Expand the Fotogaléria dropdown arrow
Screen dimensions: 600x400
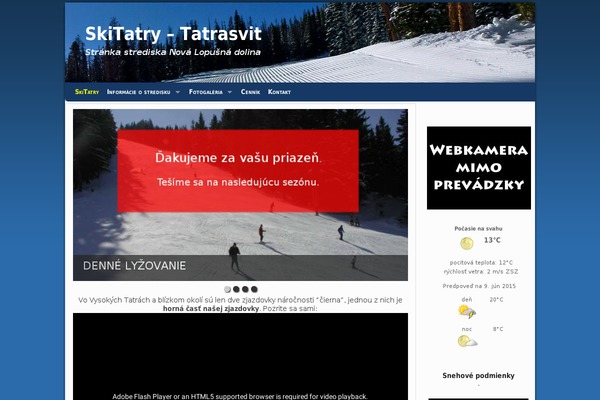(x=230, y=92)
